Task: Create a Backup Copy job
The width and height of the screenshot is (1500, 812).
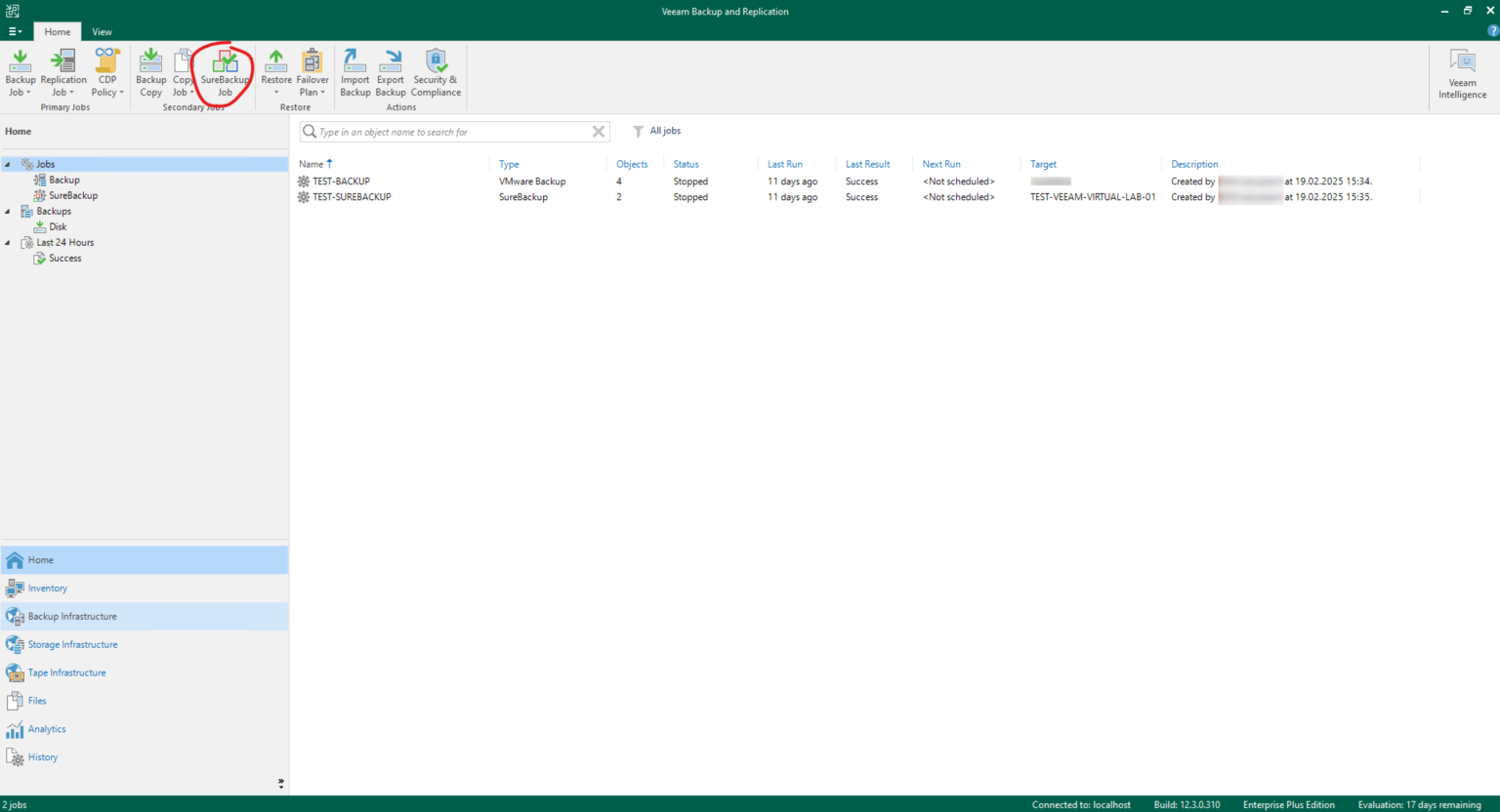Action: click(x=150, y=72)
